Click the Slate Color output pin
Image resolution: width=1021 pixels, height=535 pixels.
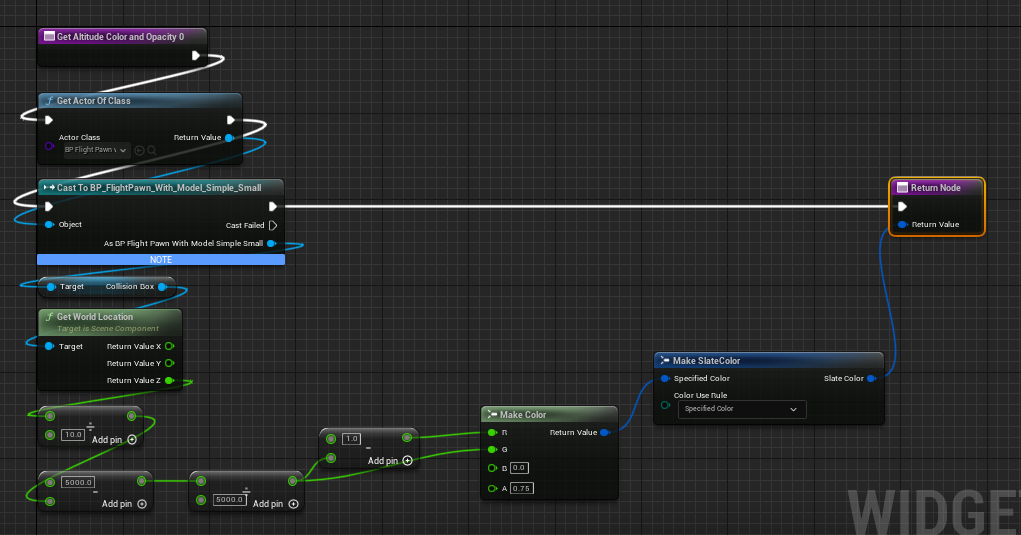coord(871,378)
